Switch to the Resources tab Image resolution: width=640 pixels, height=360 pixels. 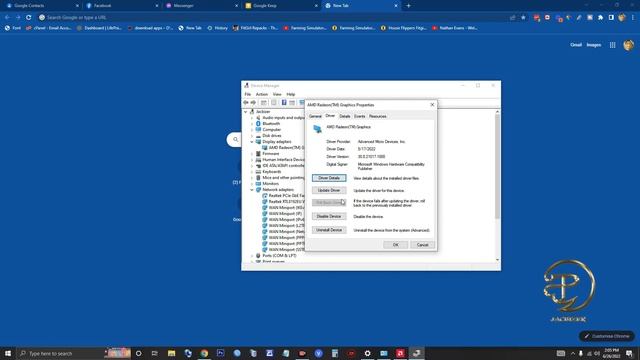[378, 116]
